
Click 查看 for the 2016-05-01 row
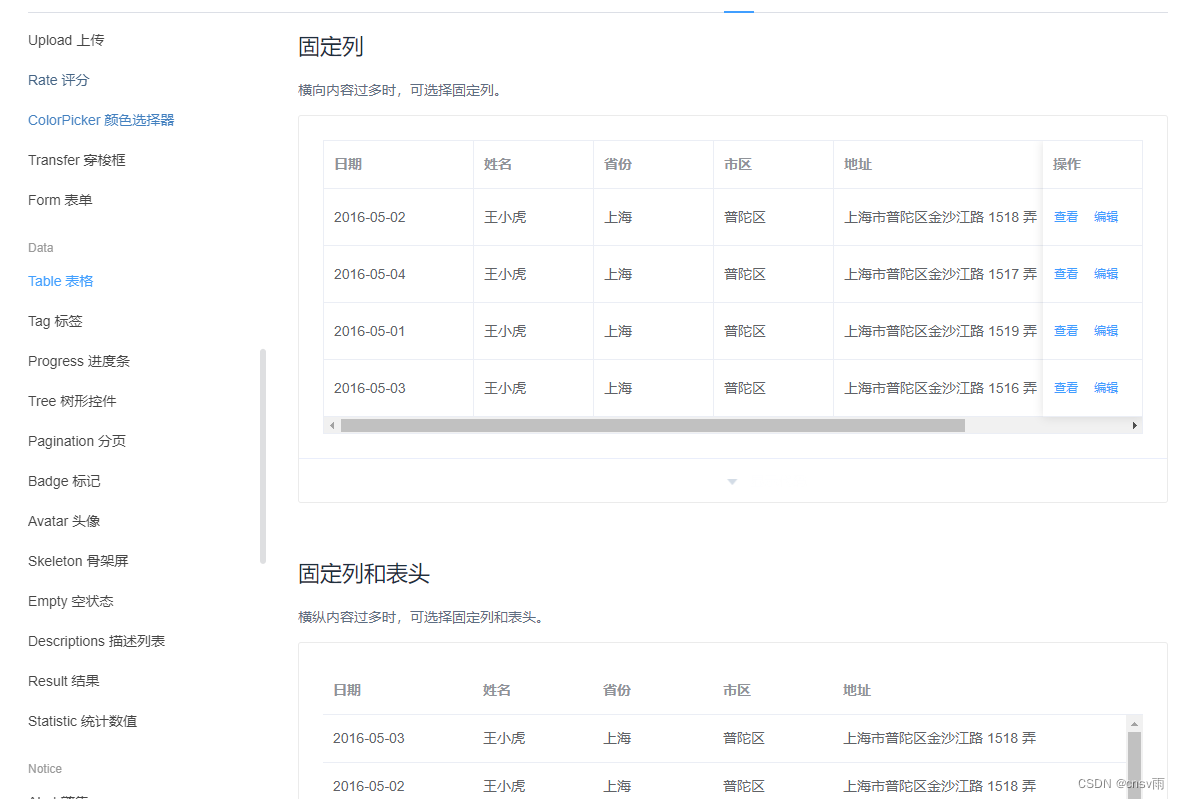click(x=1066, y=331)
